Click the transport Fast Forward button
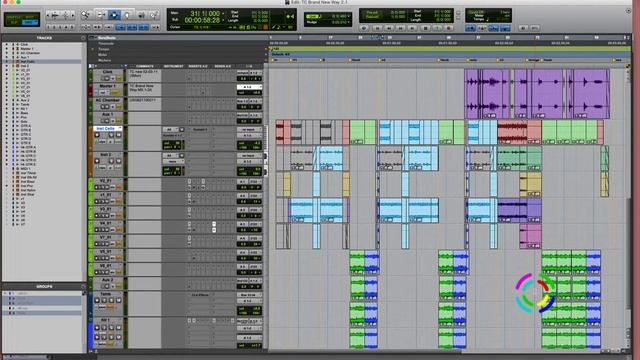Viewport: 640px width, 360px height. pos(401,28)
